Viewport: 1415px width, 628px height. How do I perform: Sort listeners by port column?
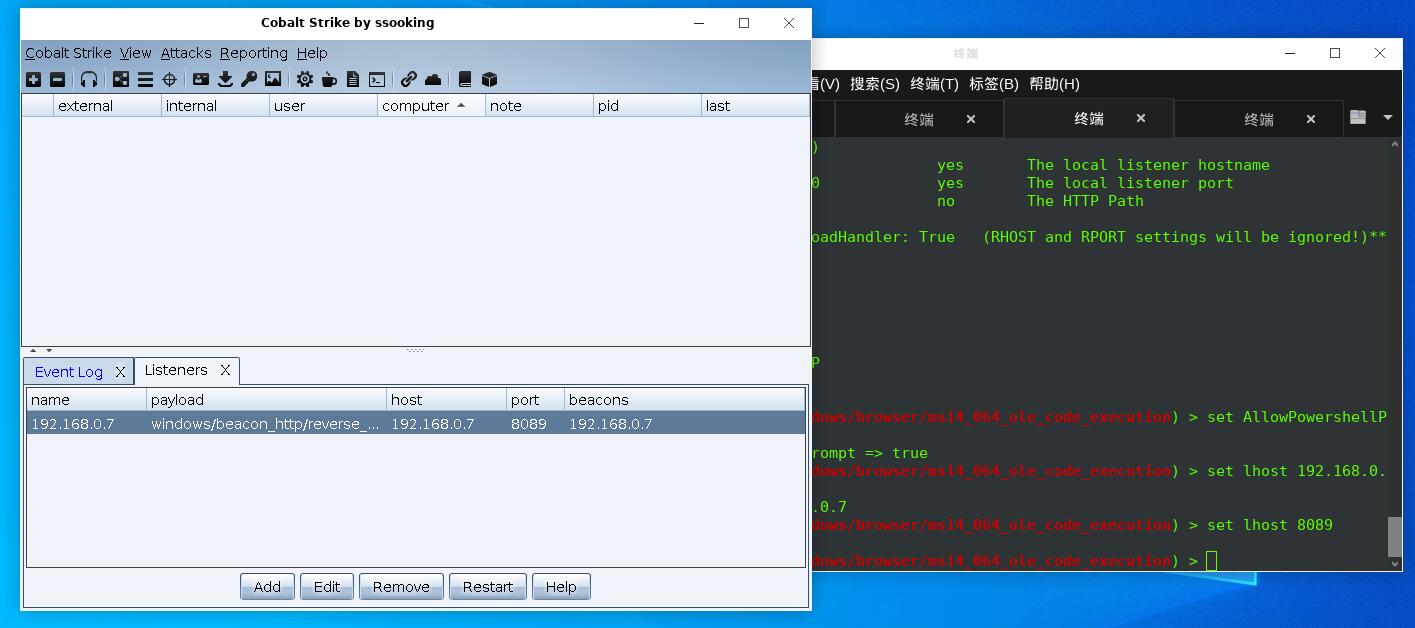click(535, 400)
